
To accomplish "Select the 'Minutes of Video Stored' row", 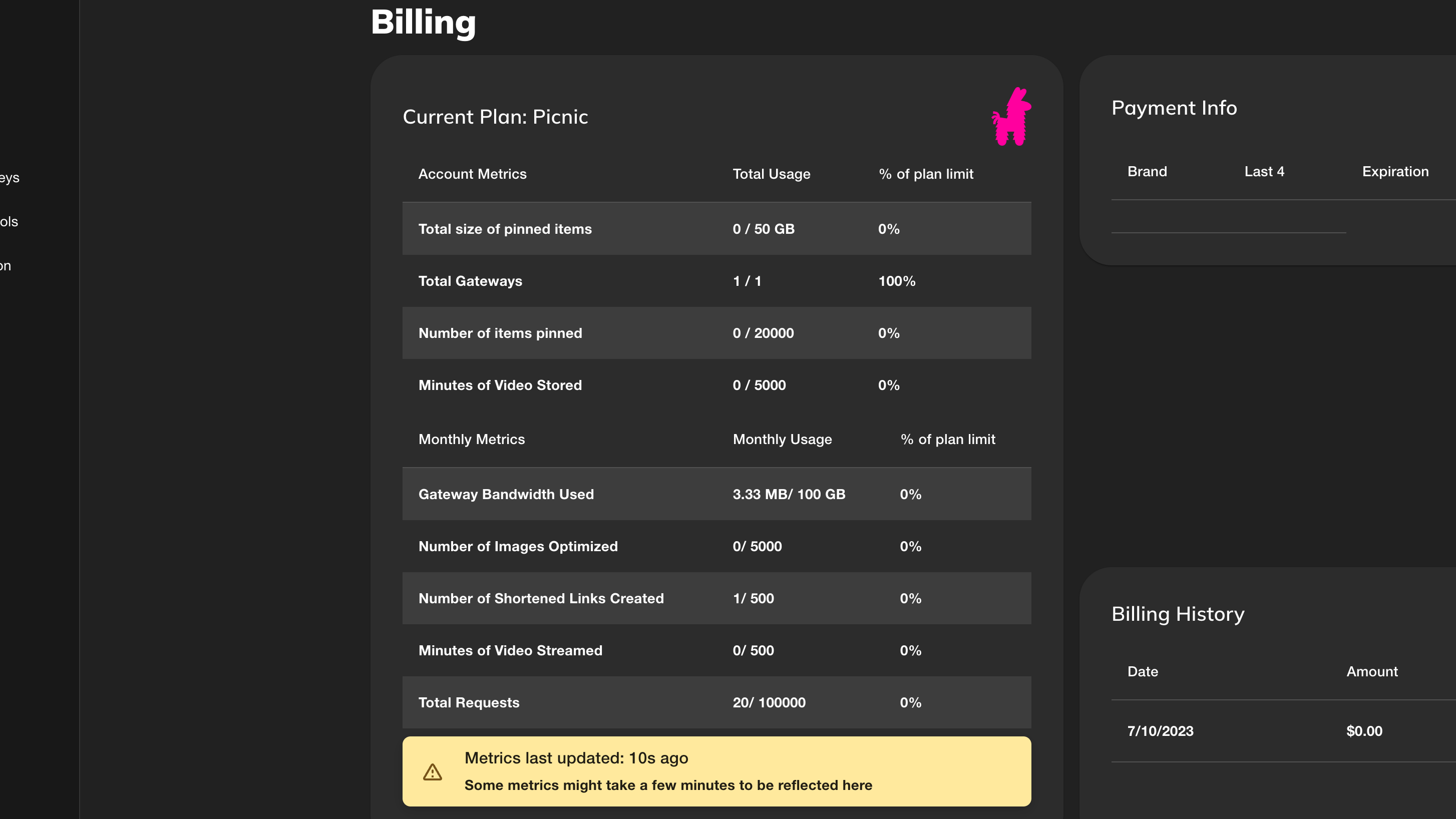I will coord(500,385).
